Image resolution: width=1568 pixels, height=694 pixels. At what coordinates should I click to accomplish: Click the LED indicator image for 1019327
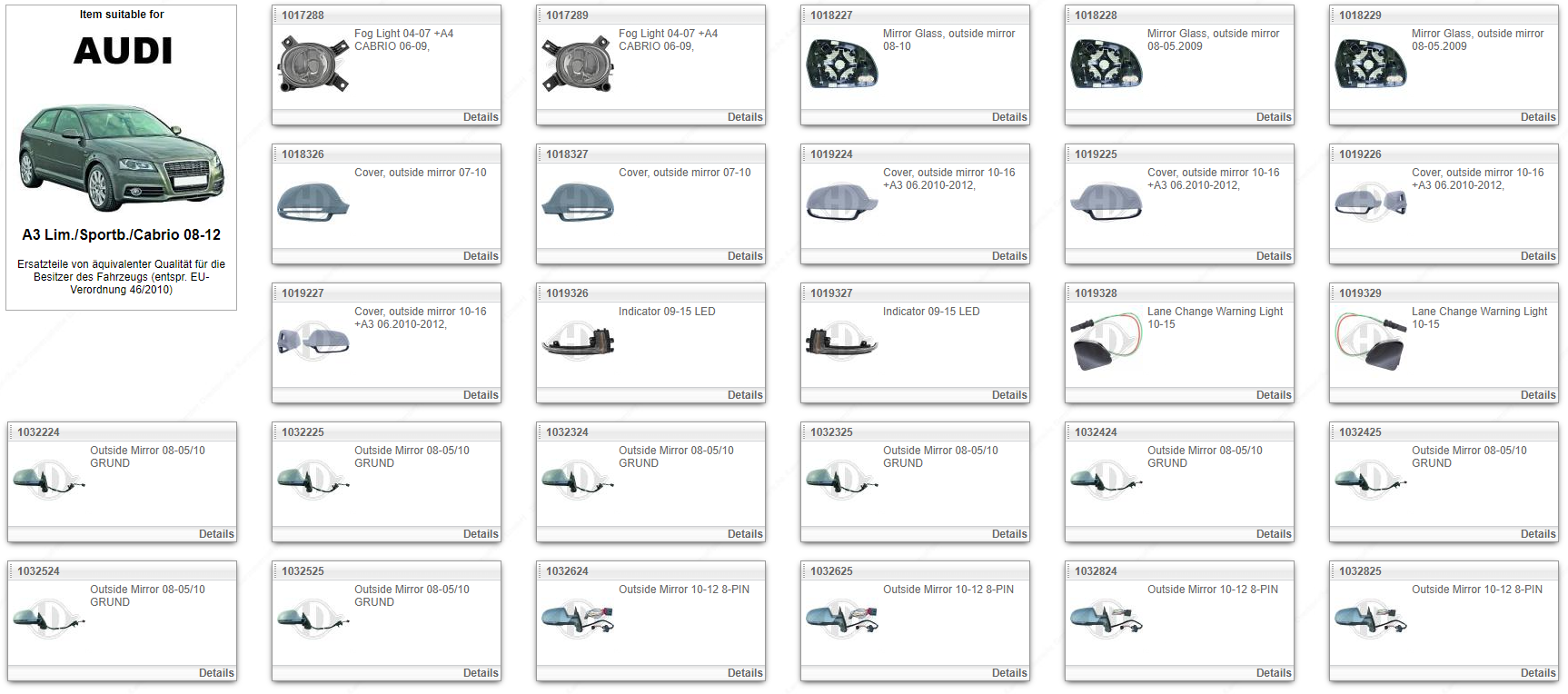coord(842,342)
